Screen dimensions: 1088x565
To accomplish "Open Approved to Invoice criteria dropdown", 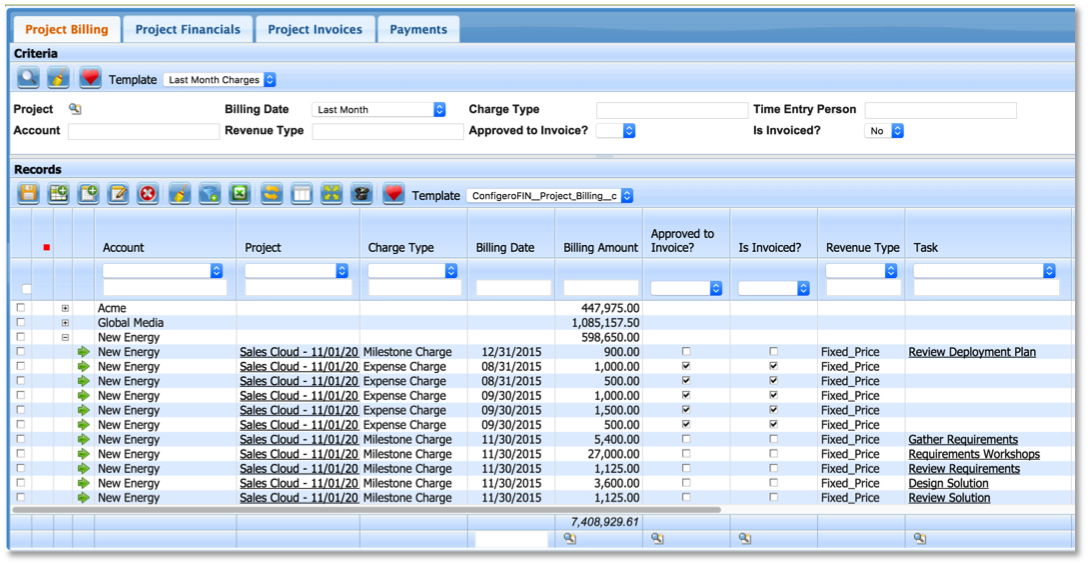I will pyautogui.click(x=616, y=130).
